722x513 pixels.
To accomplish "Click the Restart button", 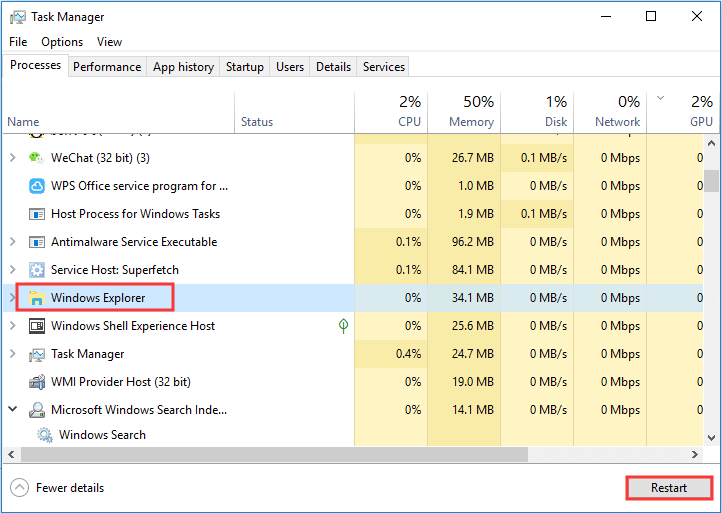I will pos(669,488).
